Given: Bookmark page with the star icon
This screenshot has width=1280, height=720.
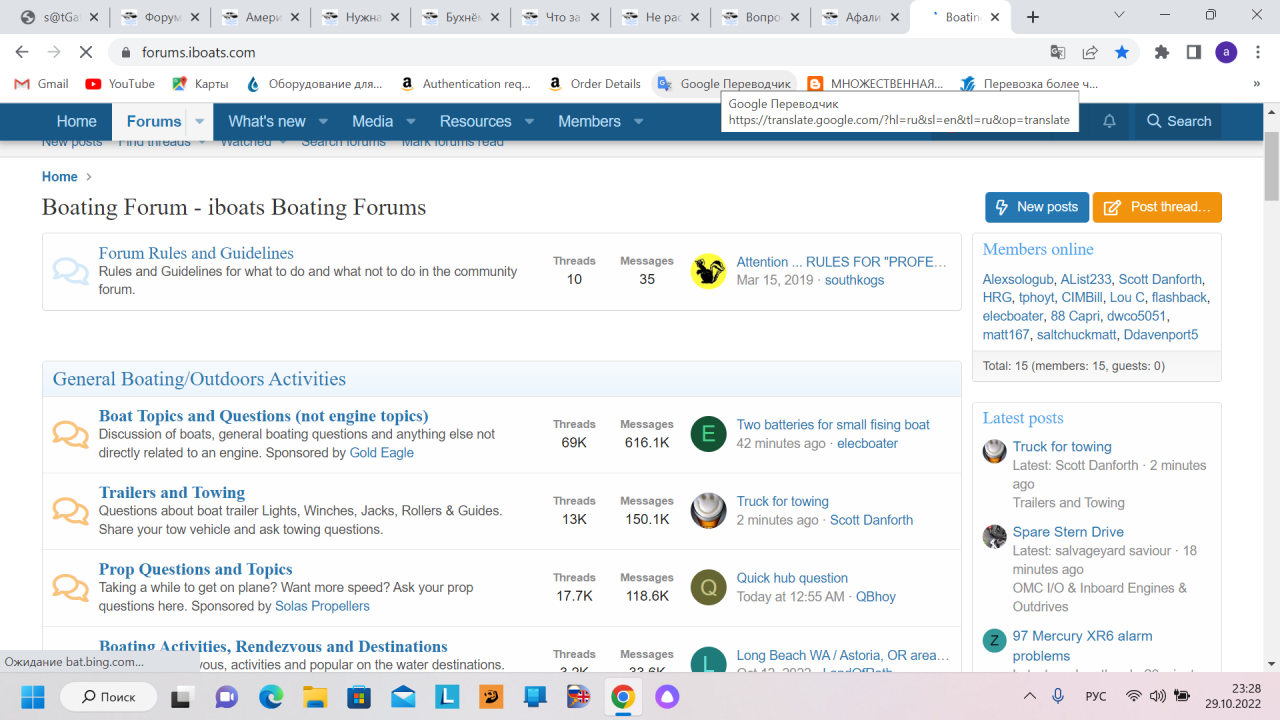Looking at the screenshot, I should coord(1122,52).
